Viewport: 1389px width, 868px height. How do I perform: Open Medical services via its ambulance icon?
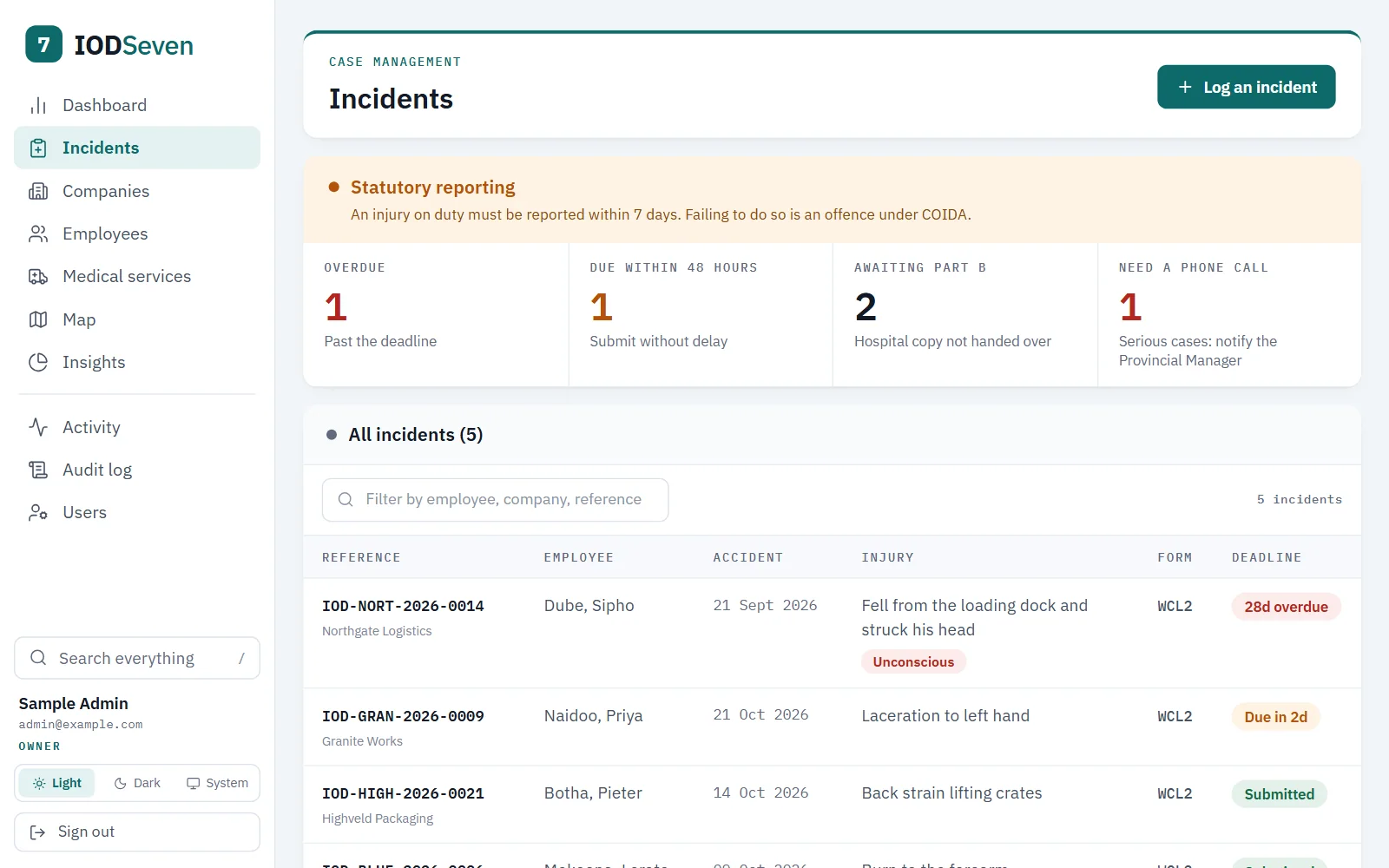(38, 276)
